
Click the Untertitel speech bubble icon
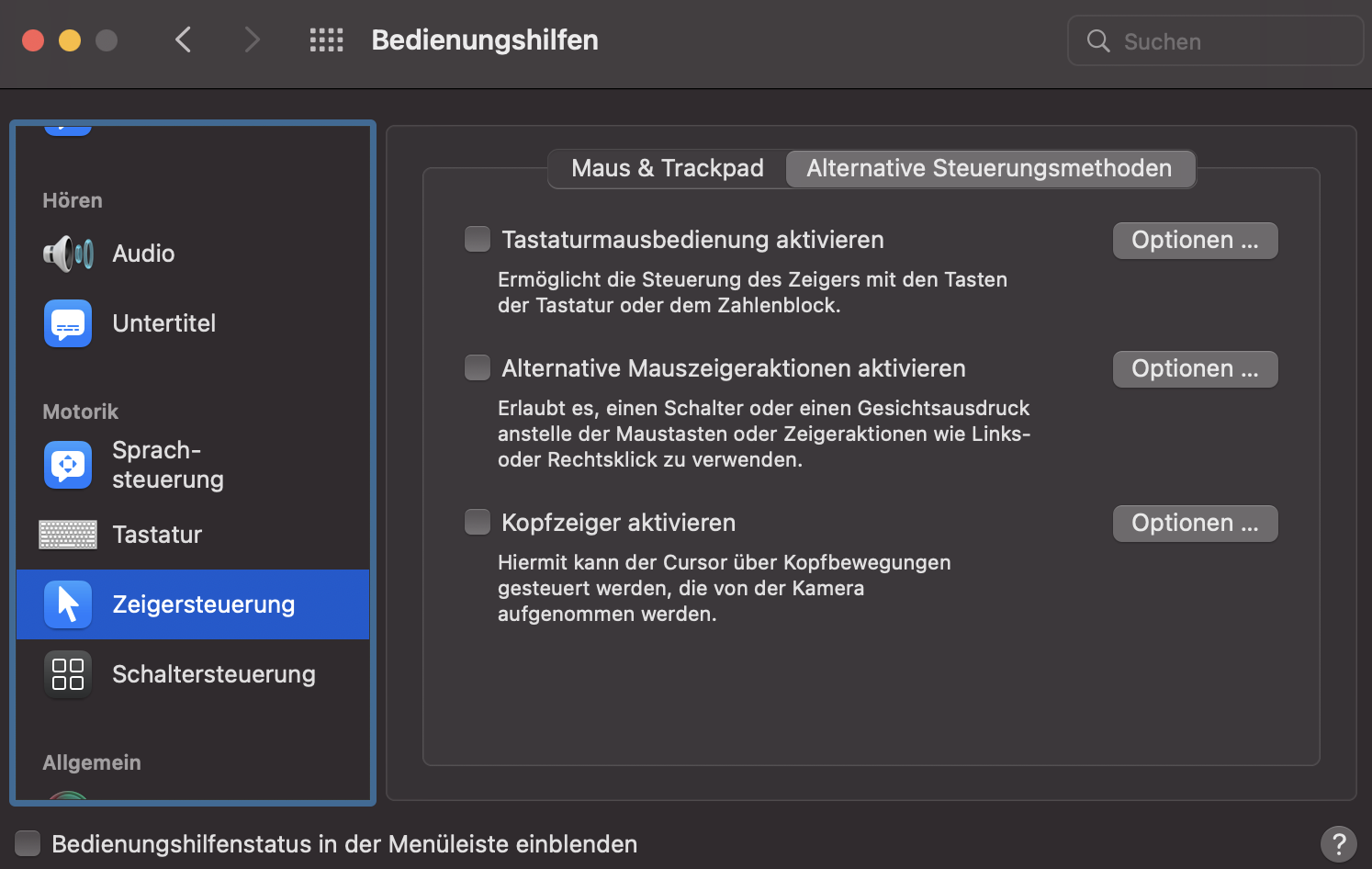[x=68, y=323]
